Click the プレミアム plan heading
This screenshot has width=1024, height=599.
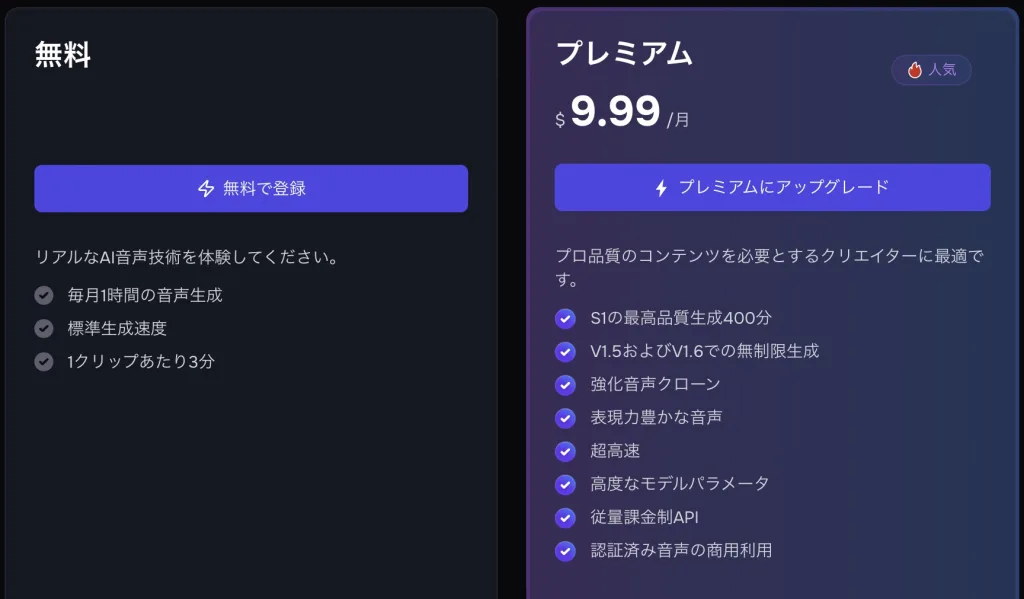pos(624,53)
